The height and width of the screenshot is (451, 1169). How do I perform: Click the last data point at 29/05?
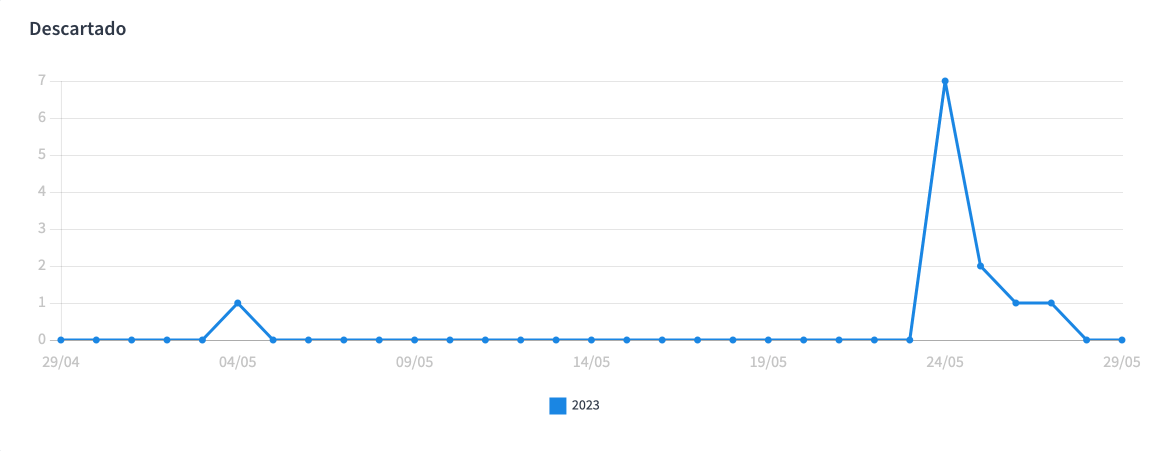click(x=1122, y=340)
